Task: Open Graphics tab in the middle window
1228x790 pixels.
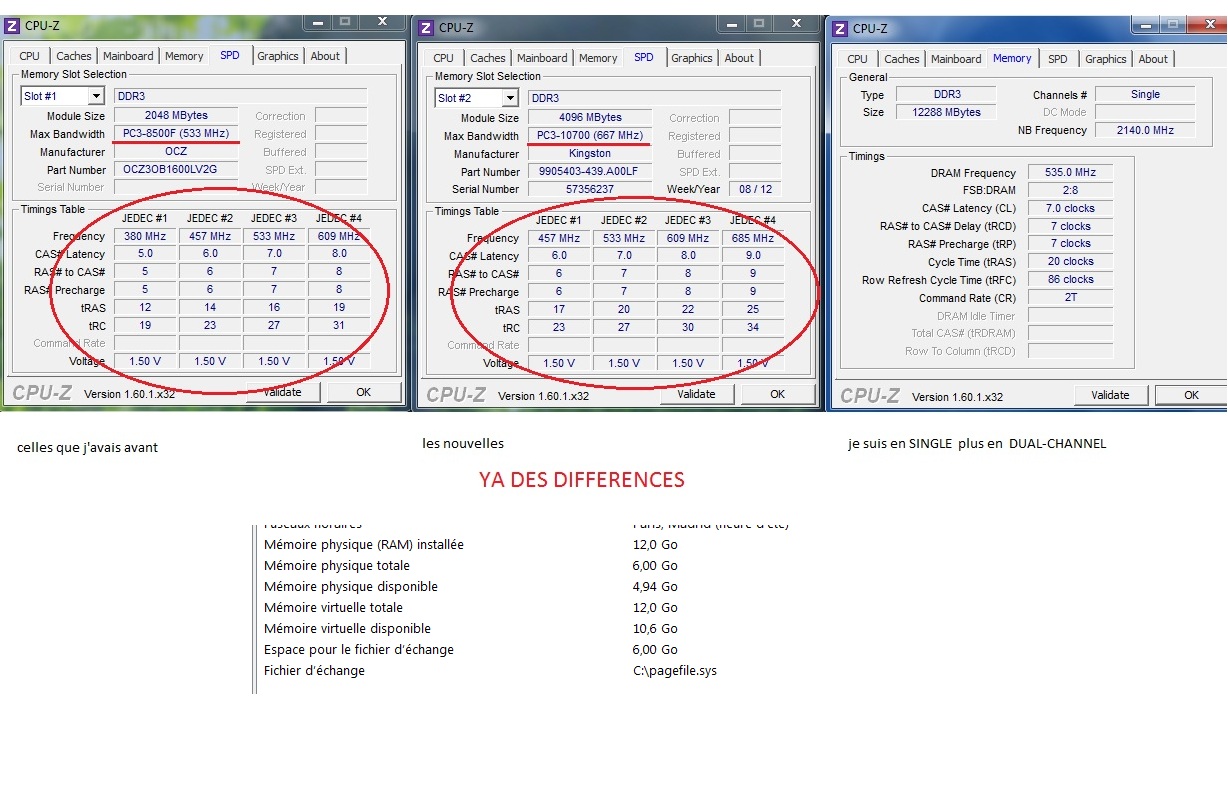Action: 691,58
